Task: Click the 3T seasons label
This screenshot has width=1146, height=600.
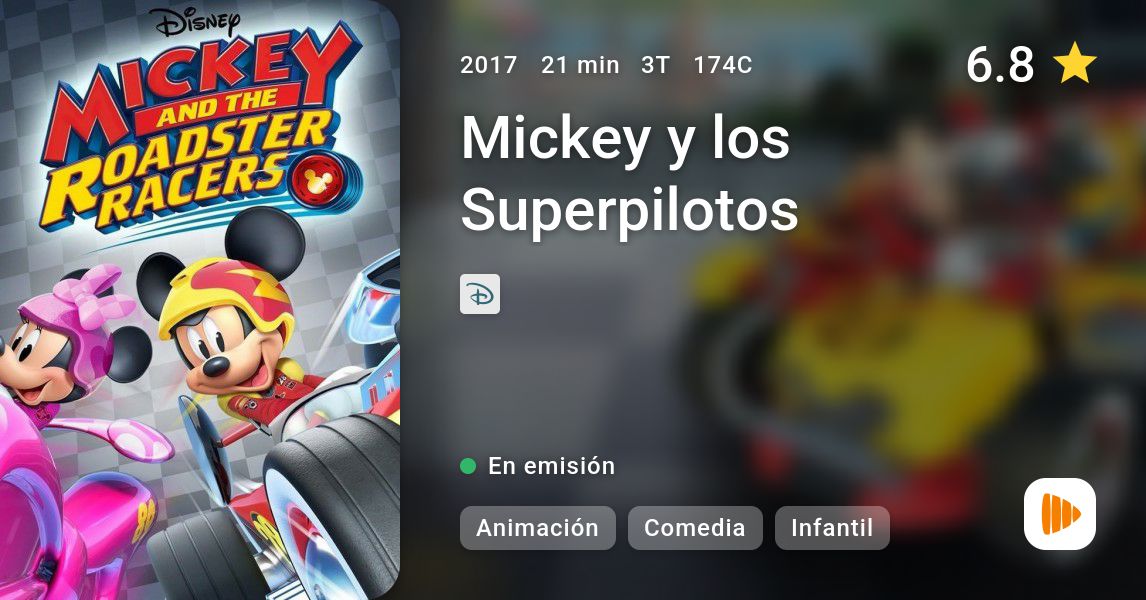Action: click(655, 65)
